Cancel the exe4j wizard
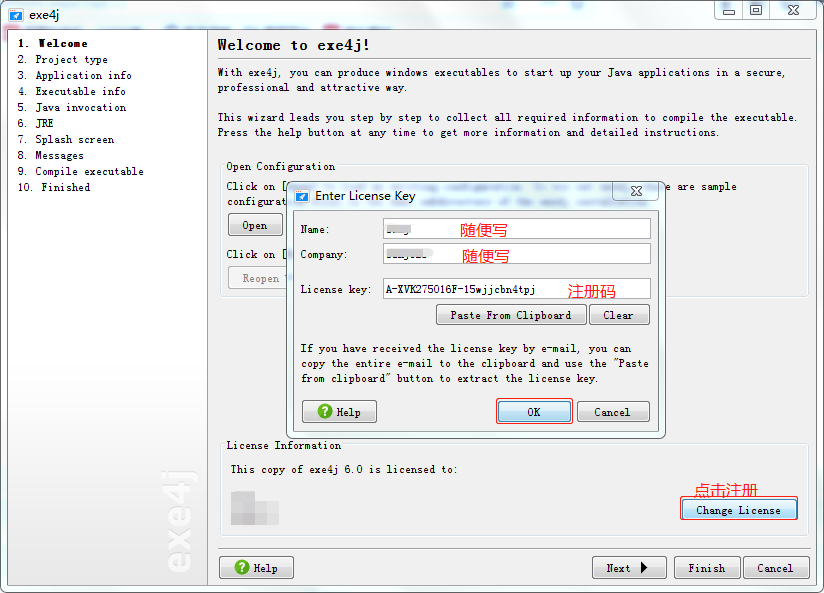Viewport: 824px width, 593px height. tap(776, 568)
